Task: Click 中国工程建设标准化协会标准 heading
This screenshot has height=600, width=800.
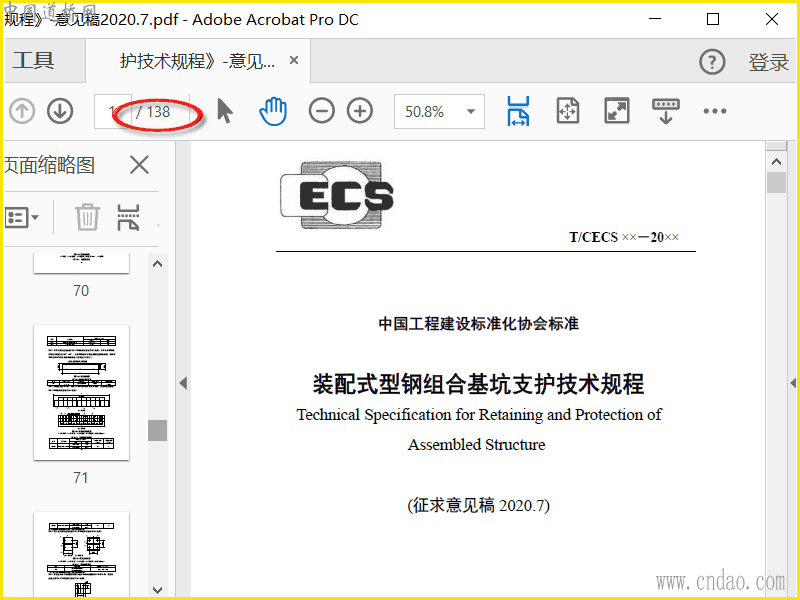Action: pyautogui.click(x=479, y=323)
